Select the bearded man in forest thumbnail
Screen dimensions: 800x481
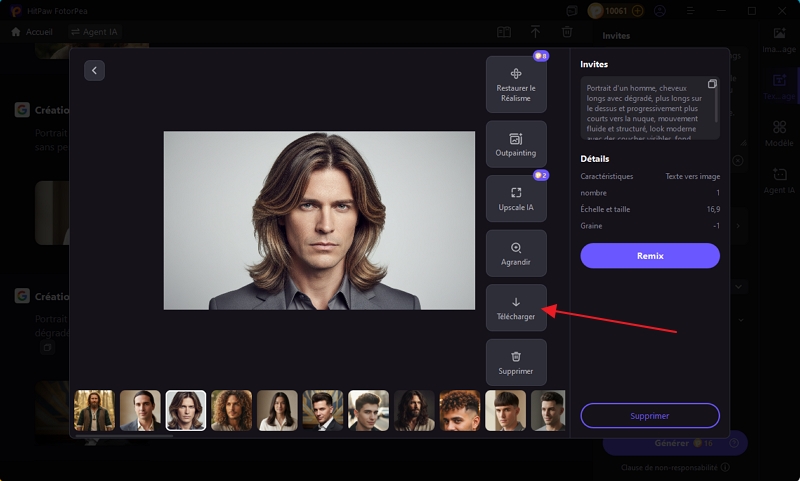(94, 411)
